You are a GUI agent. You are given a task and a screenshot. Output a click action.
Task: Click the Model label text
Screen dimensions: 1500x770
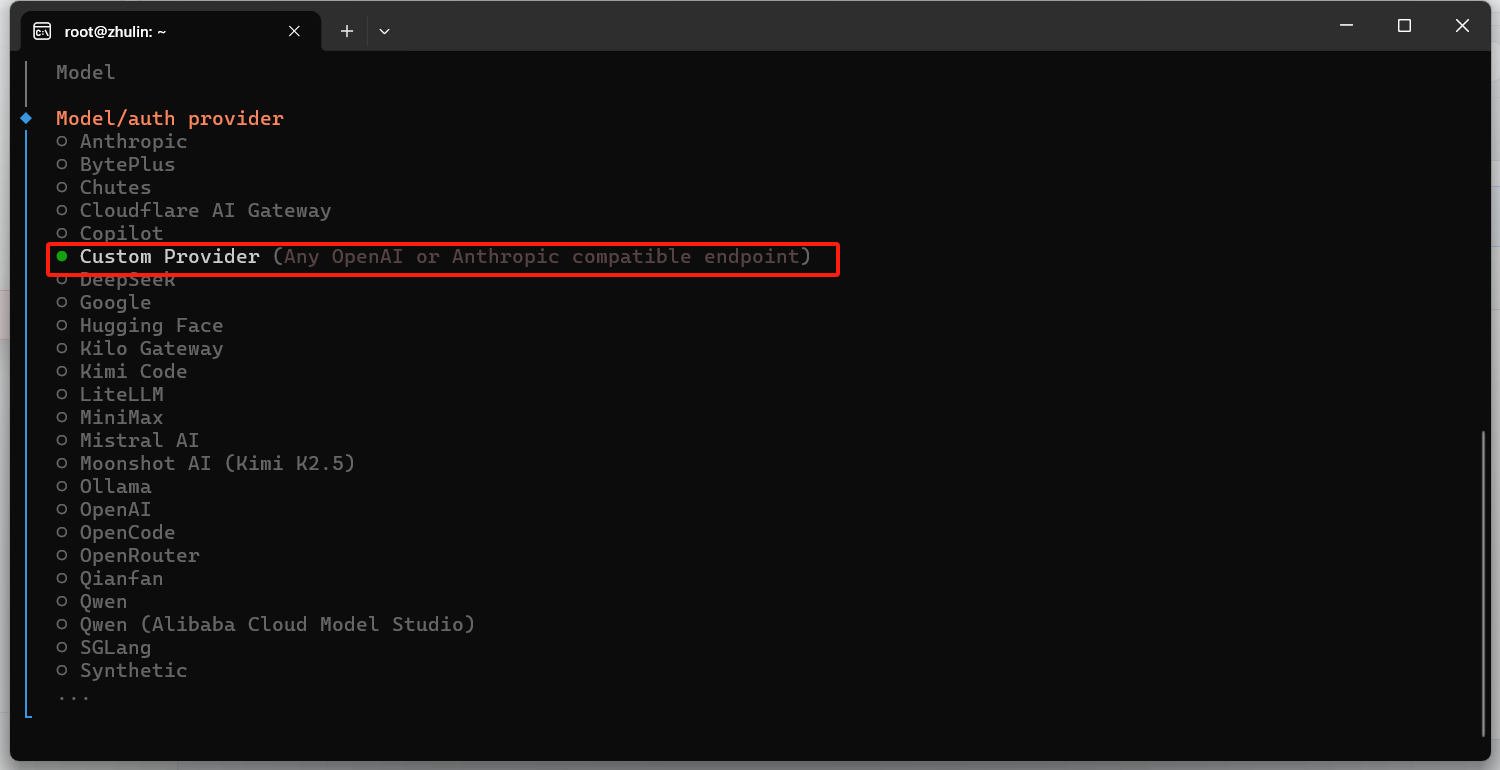click(x=86, y=72)
